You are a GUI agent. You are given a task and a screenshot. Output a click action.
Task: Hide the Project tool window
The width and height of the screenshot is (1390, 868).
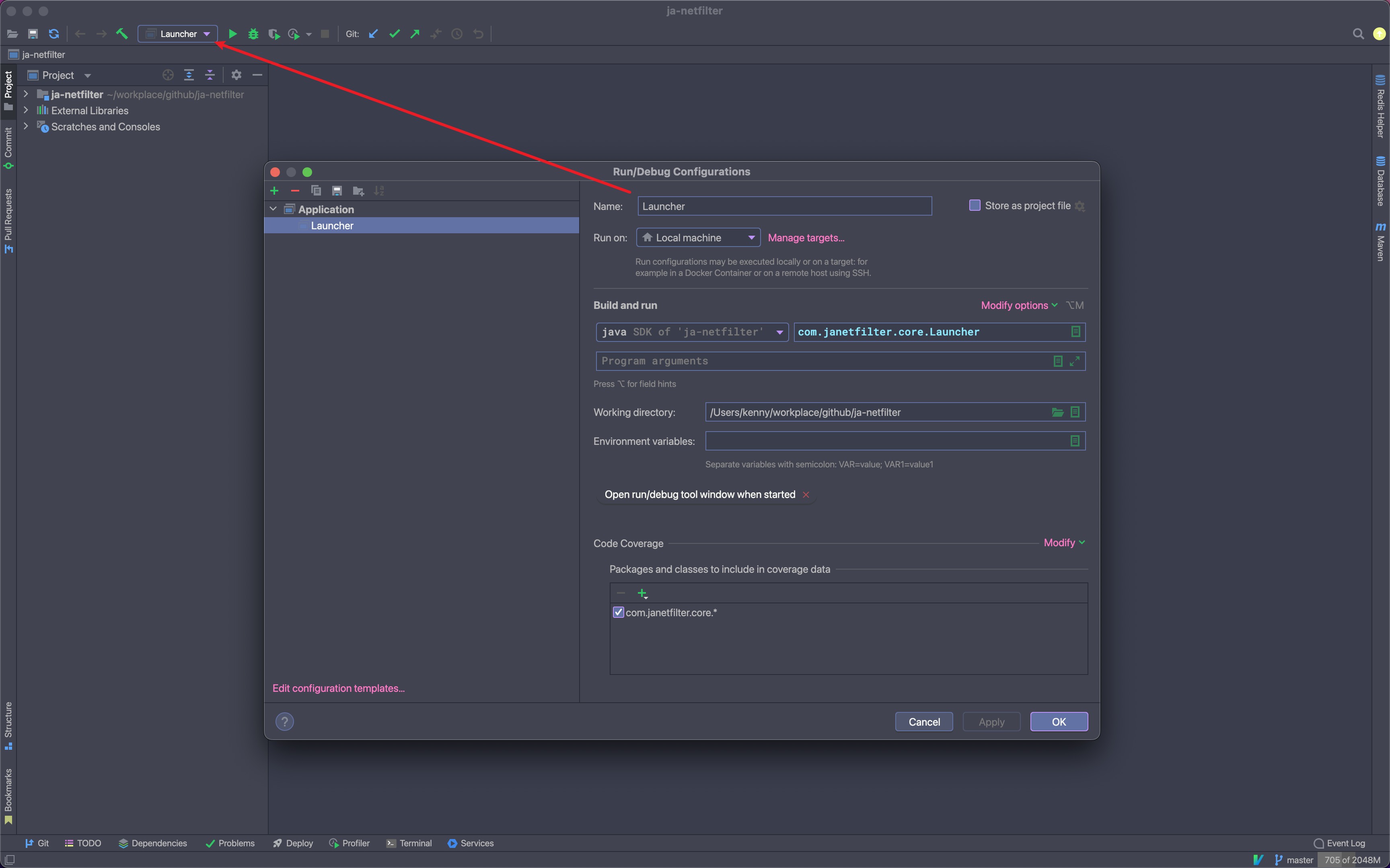[x=257, y=75]
